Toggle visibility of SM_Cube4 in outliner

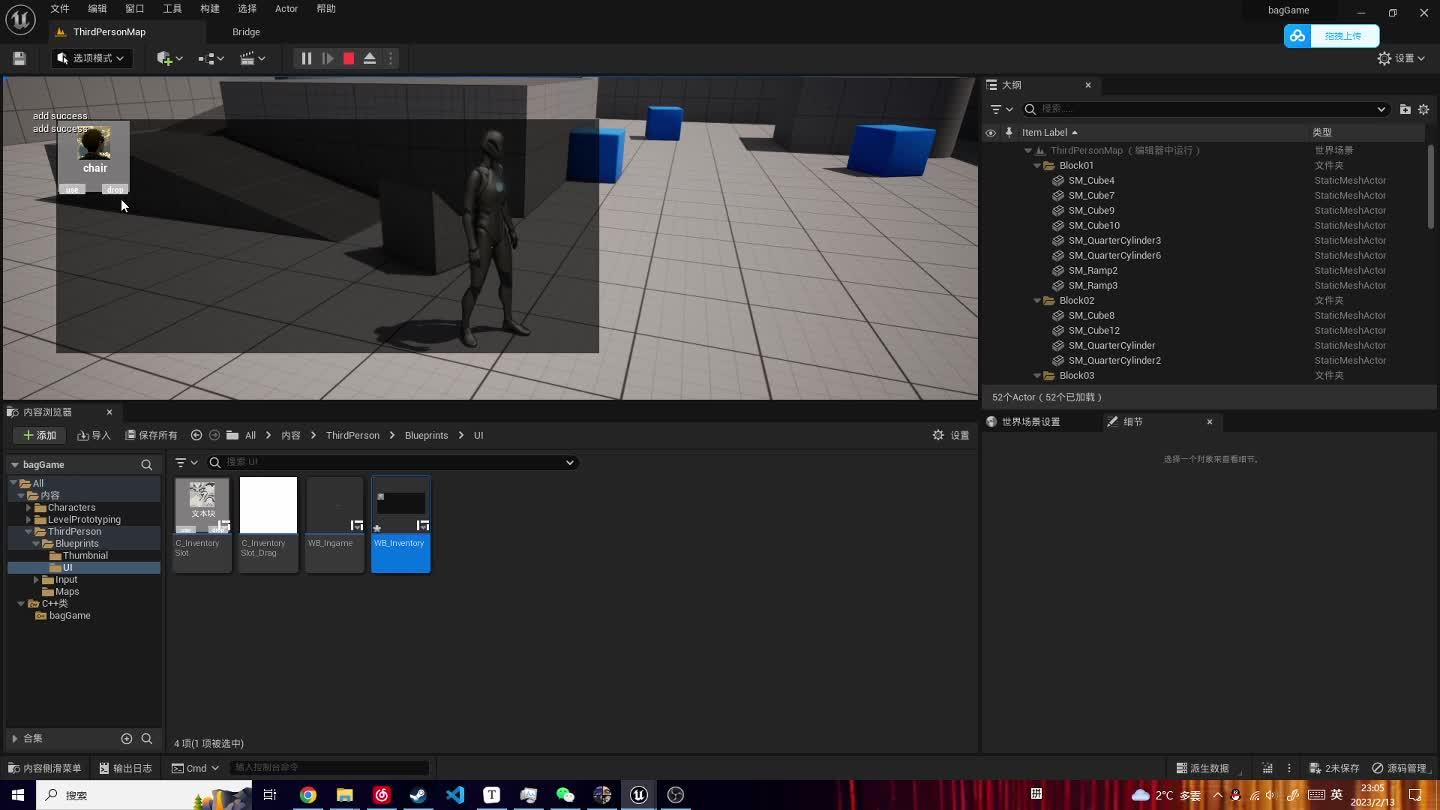pyautogui.click(x=990, y=180)
